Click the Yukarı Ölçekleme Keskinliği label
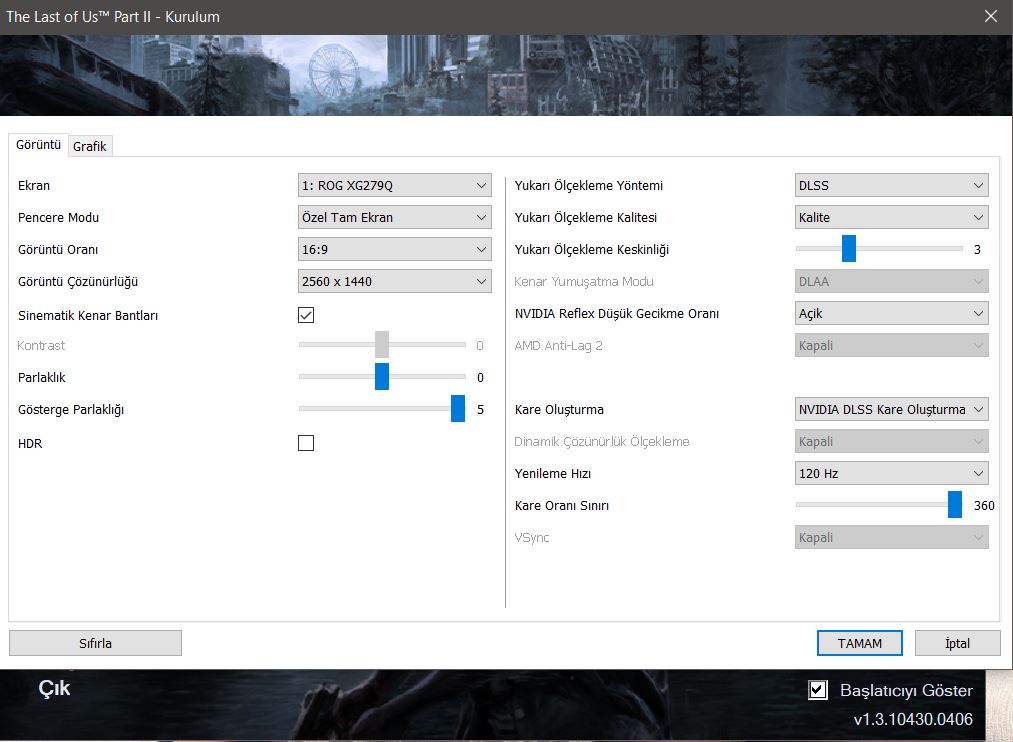The image size is (1013, 742). point(592,250)
